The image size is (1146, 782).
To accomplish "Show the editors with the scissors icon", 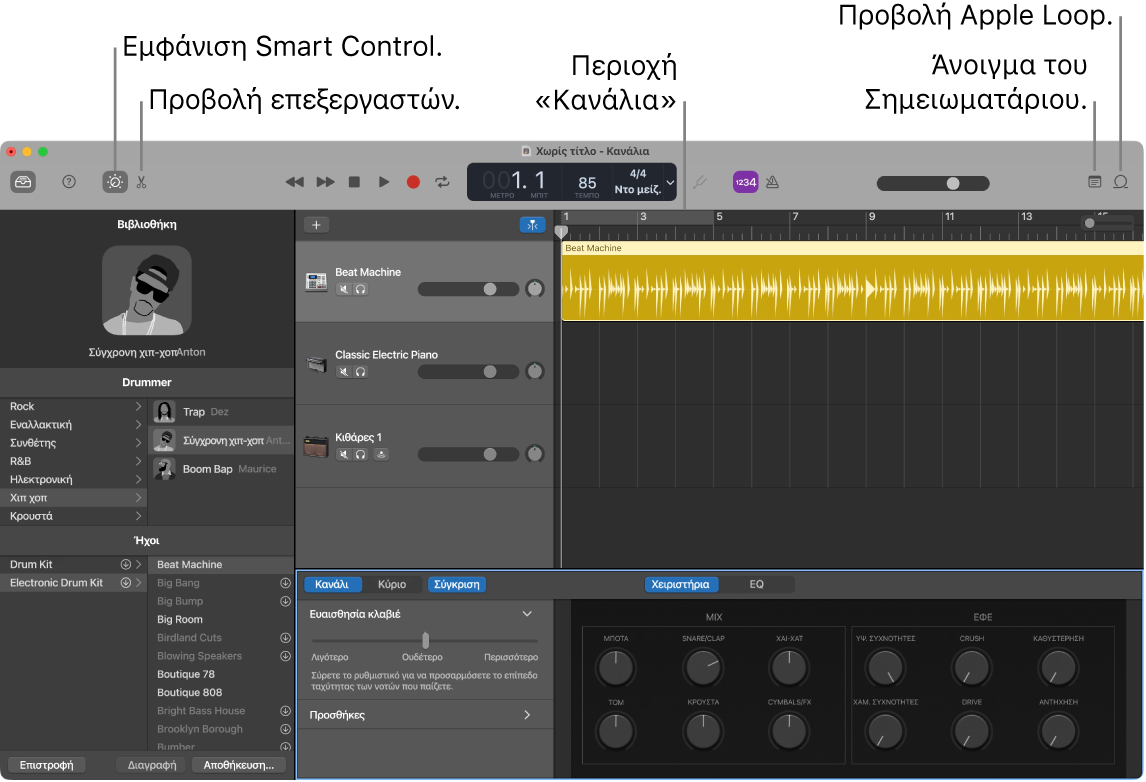I will [143, 182].
